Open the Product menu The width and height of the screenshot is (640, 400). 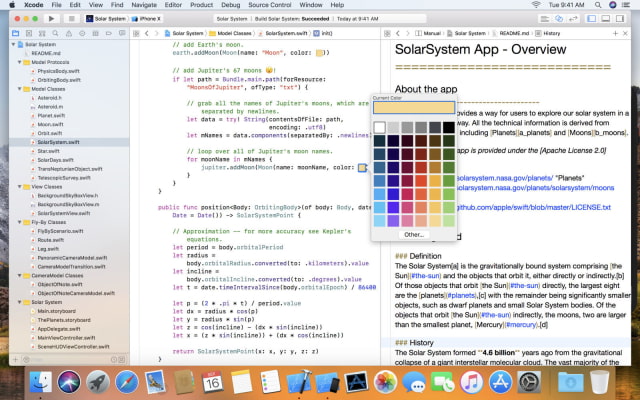(202, 5)
